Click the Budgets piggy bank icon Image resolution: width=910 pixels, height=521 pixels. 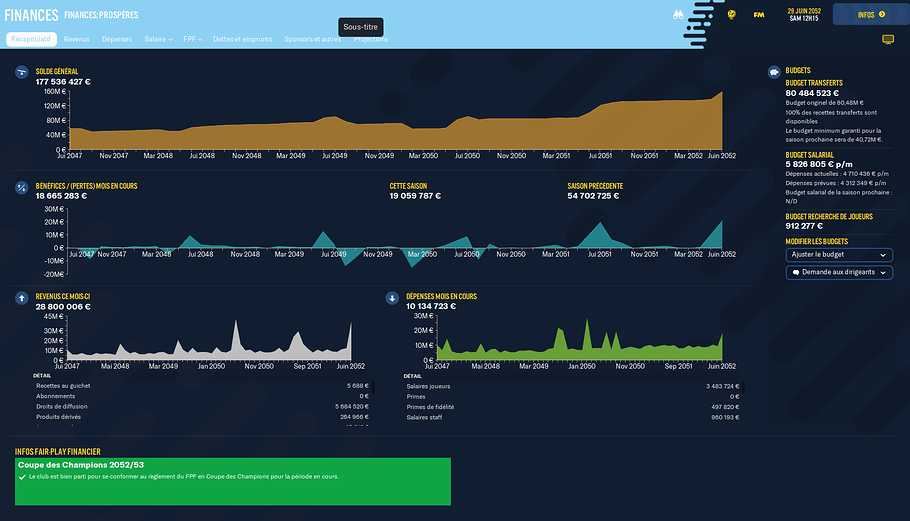pos(773,72)
